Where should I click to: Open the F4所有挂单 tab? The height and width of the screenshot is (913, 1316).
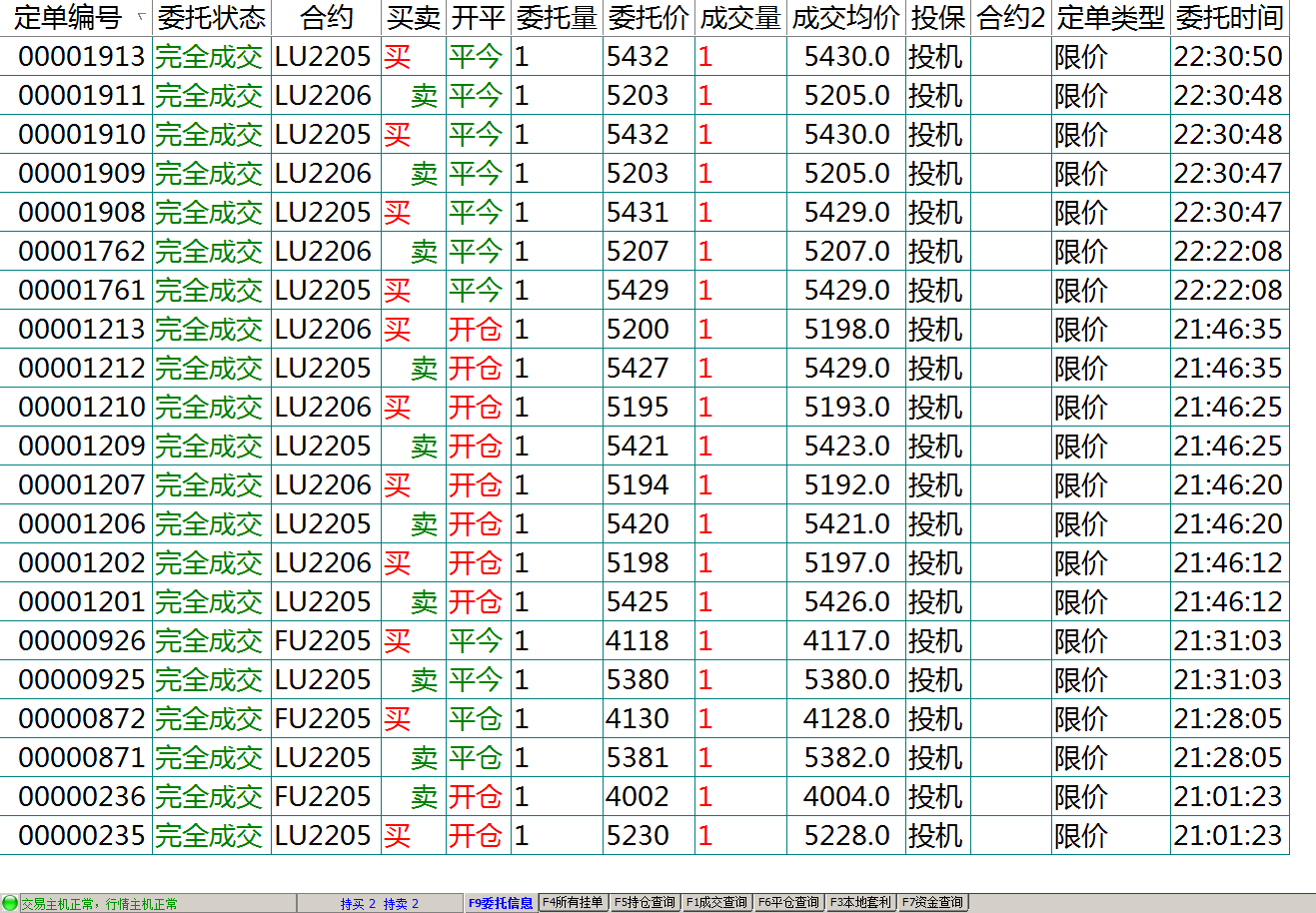pos(574,903)
